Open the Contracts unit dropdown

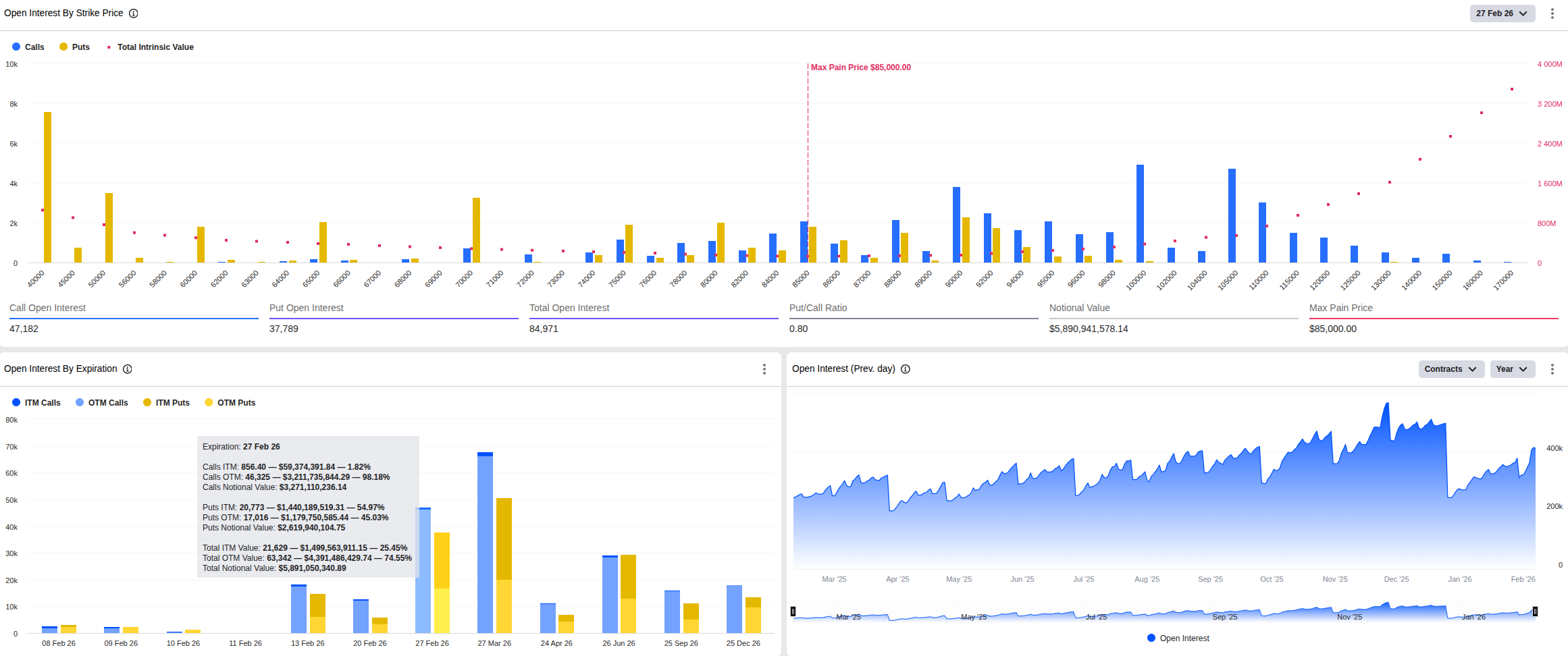pyautogui.click(x=1451, y=369)
